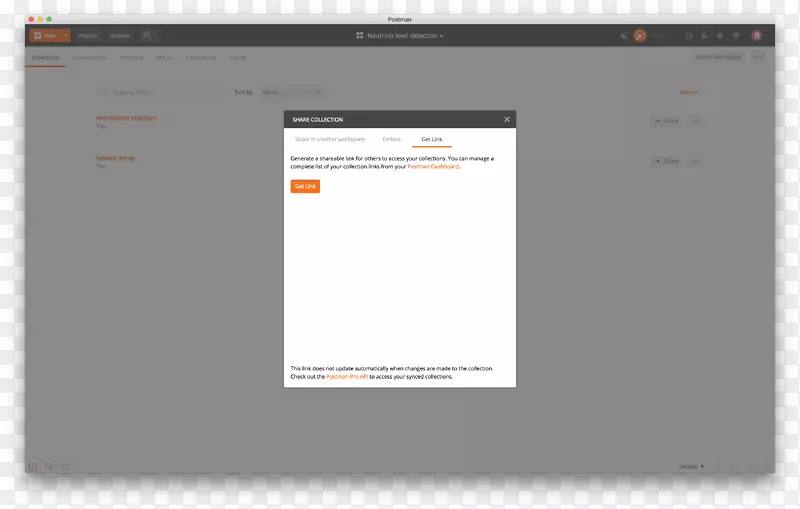Screen dimensions: 800x509
Task: Follow the Postman Pro API link
Action: [347, 377]
